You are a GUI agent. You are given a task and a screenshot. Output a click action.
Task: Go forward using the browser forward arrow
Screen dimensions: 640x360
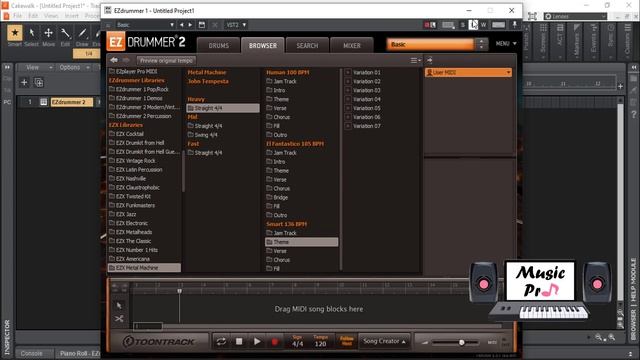[126, 60]
